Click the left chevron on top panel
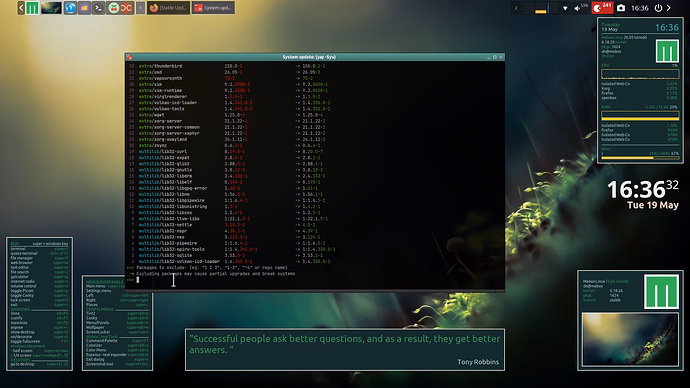The width and height of the screenshot is (690, 388). 20,7
